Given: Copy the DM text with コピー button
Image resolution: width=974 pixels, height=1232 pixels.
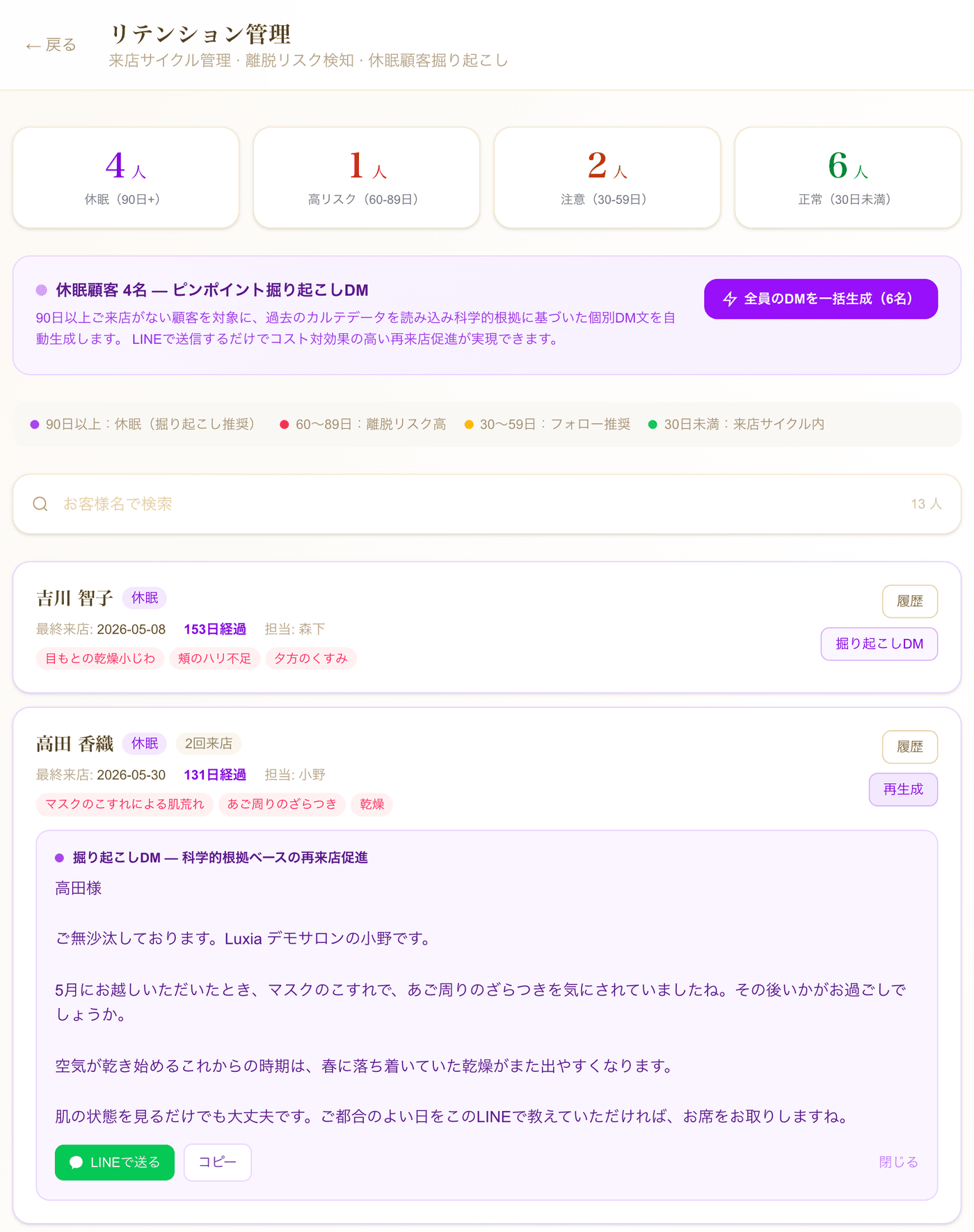Looking at the screenshot, I should [218, 1162].
